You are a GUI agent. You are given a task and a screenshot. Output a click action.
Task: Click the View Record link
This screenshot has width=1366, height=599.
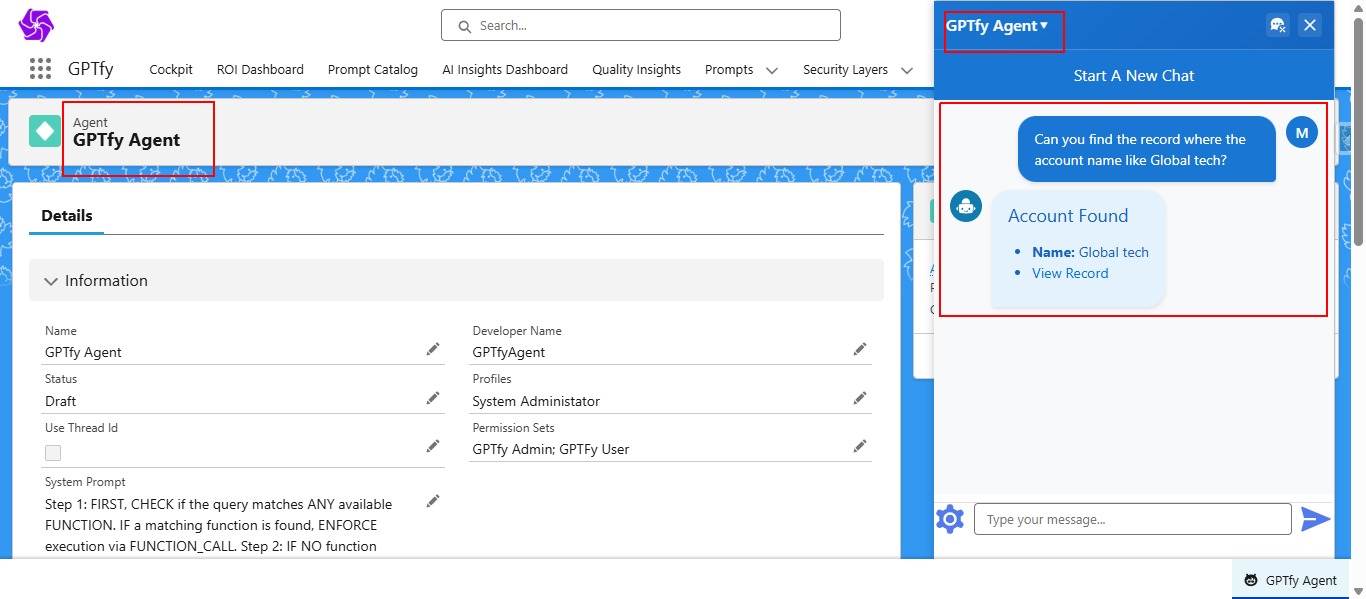[x=1070, y=273]
